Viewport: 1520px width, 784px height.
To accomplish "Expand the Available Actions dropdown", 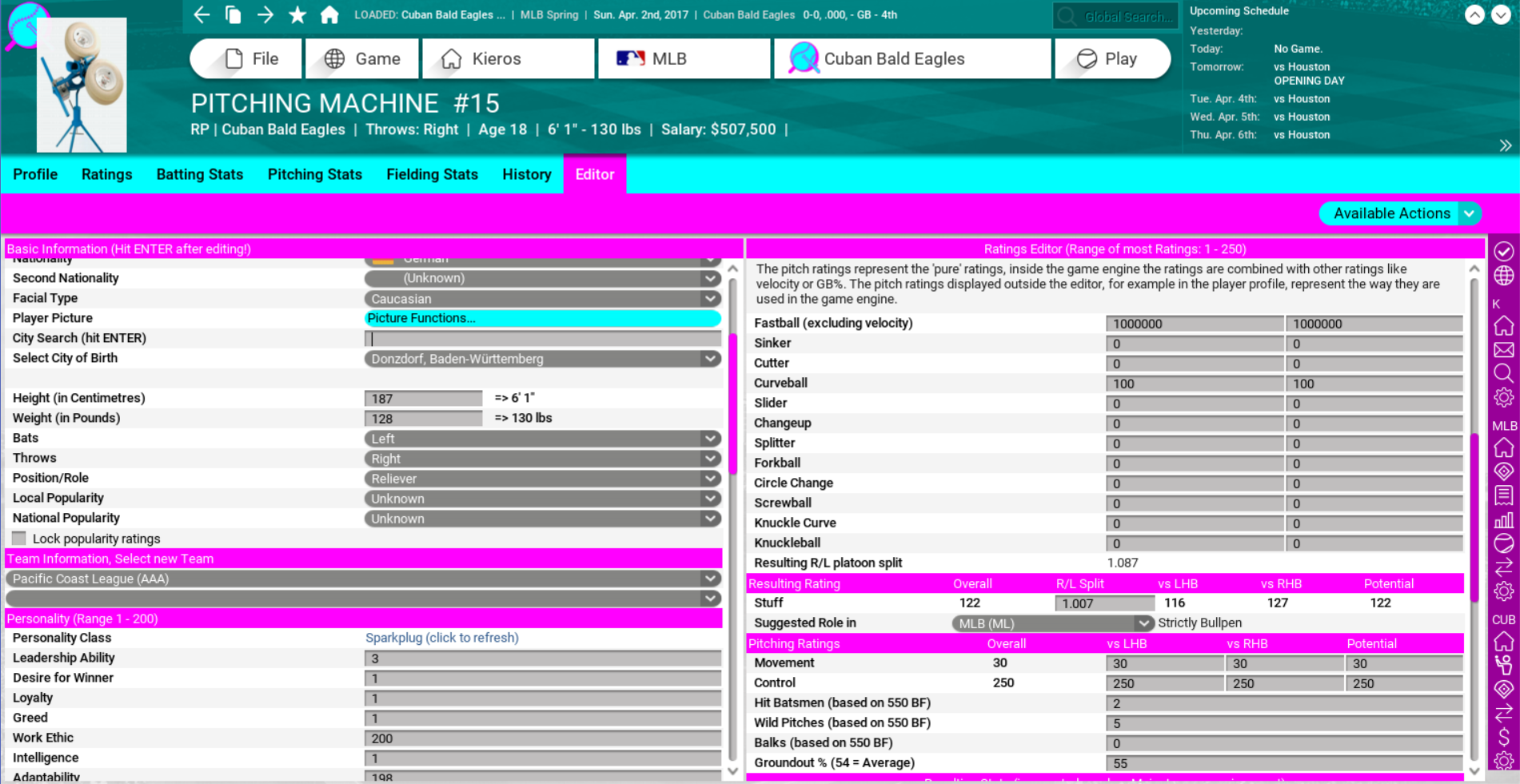I will point(1400,213).
